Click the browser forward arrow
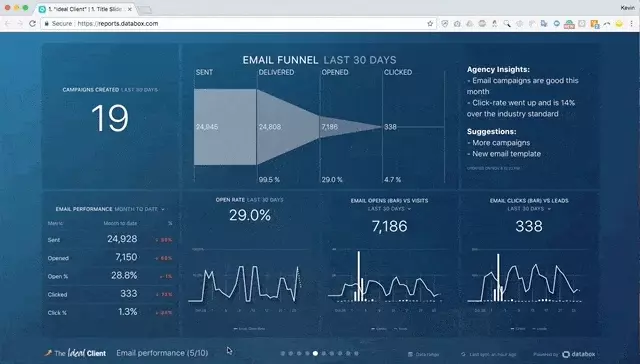The width and height of the screenshot is (640, 364). click(20, 24)
